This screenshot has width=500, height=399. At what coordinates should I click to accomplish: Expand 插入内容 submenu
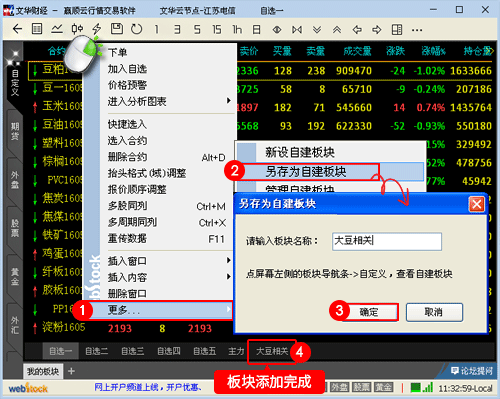[168, 277]
